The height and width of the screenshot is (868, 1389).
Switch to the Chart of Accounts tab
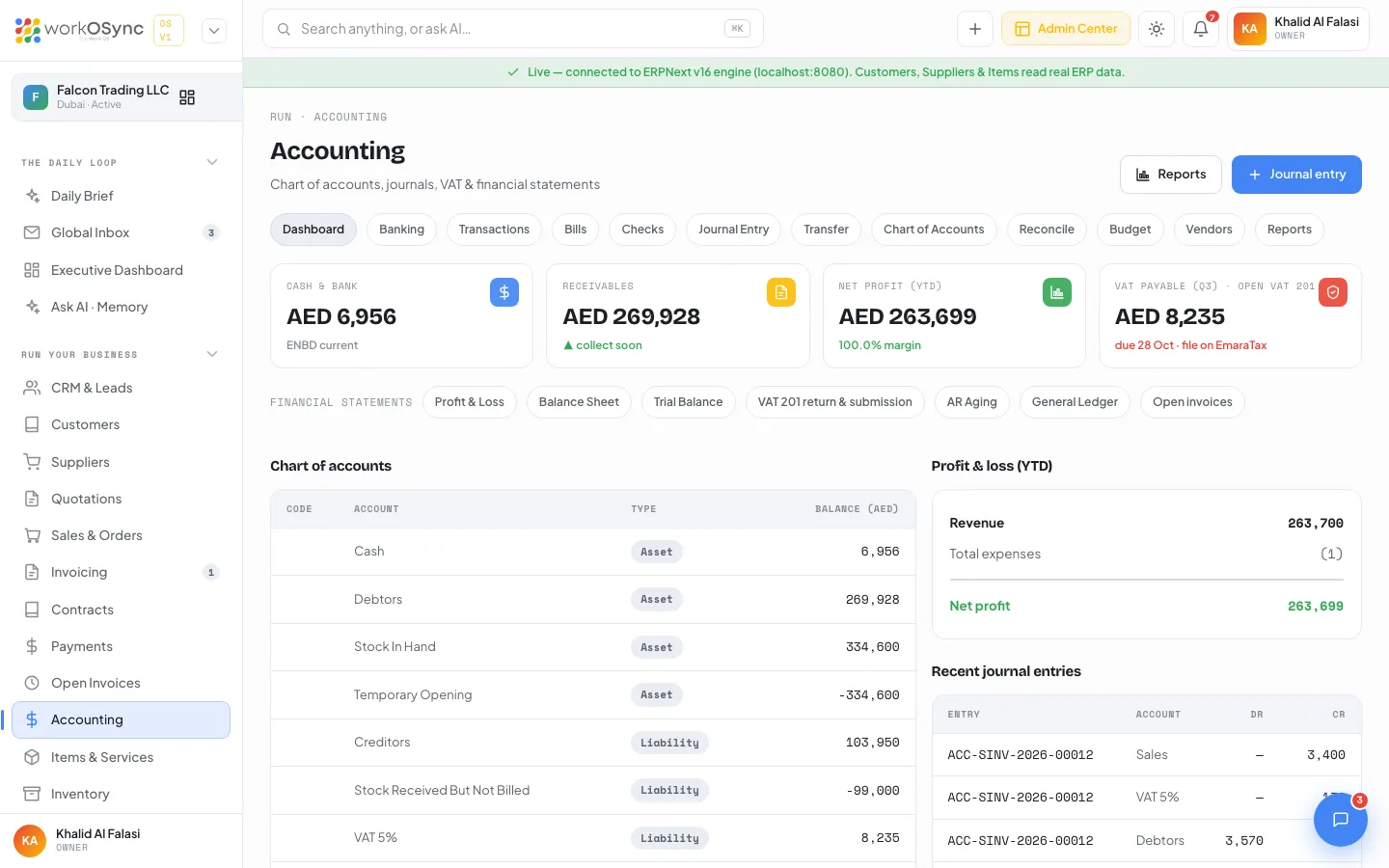[934, 230]
